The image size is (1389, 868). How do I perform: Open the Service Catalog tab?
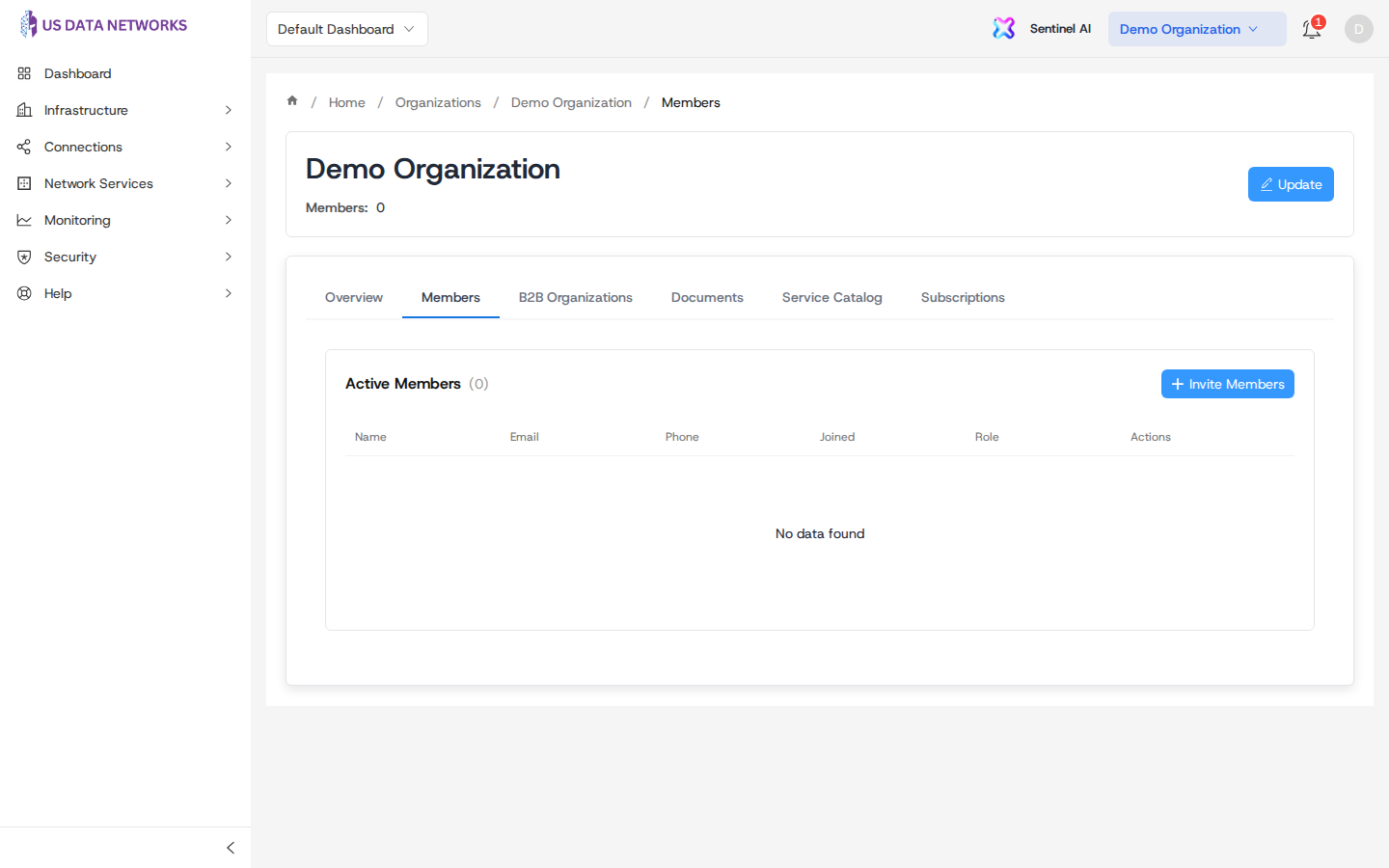[x=832, y=297]
